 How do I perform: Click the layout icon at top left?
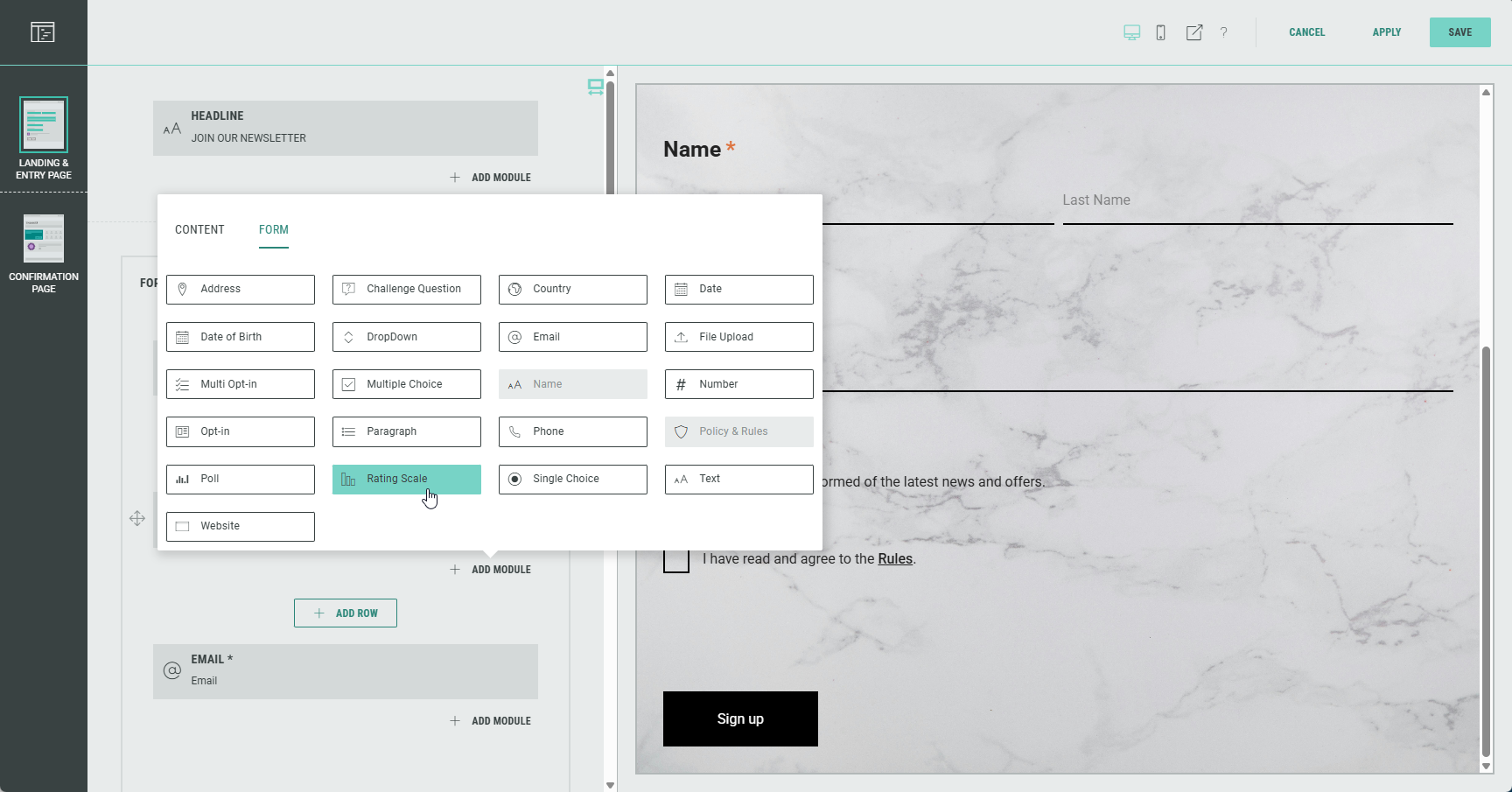(43, 32)
